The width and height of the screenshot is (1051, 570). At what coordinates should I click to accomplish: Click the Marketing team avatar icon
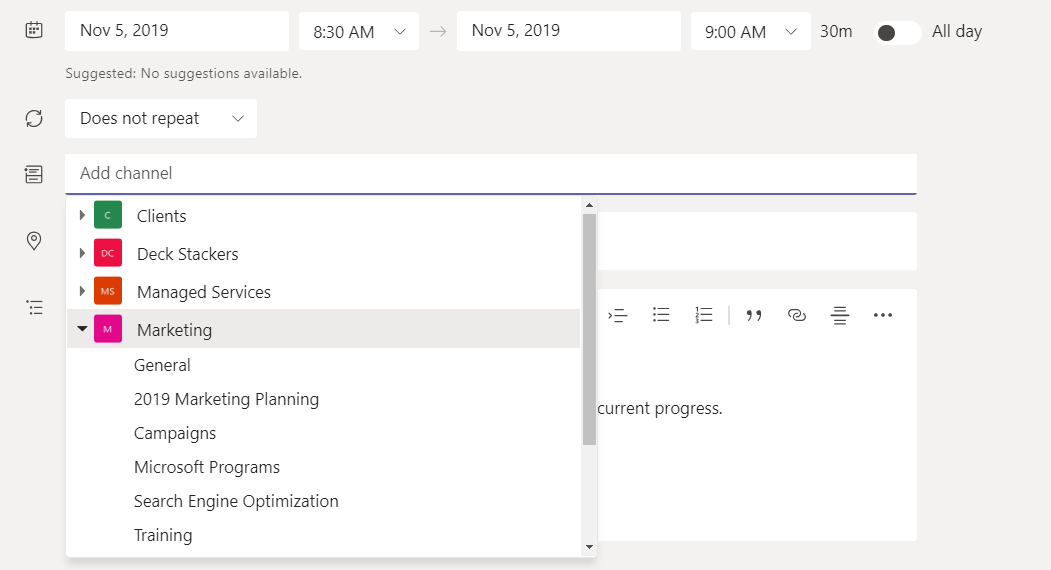[x=108, y=330]
